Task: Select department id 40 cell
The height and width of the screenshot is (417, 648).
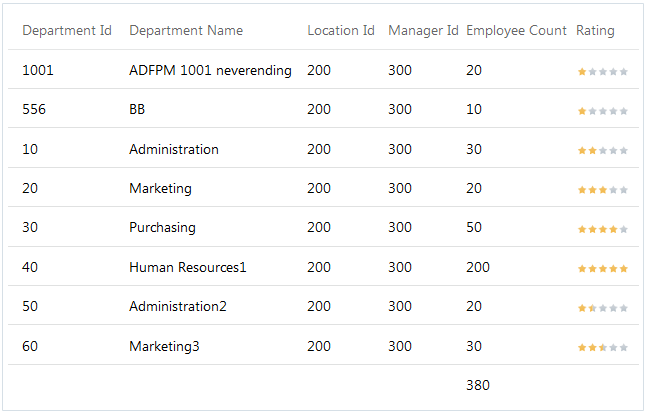Action: point(30,267)
